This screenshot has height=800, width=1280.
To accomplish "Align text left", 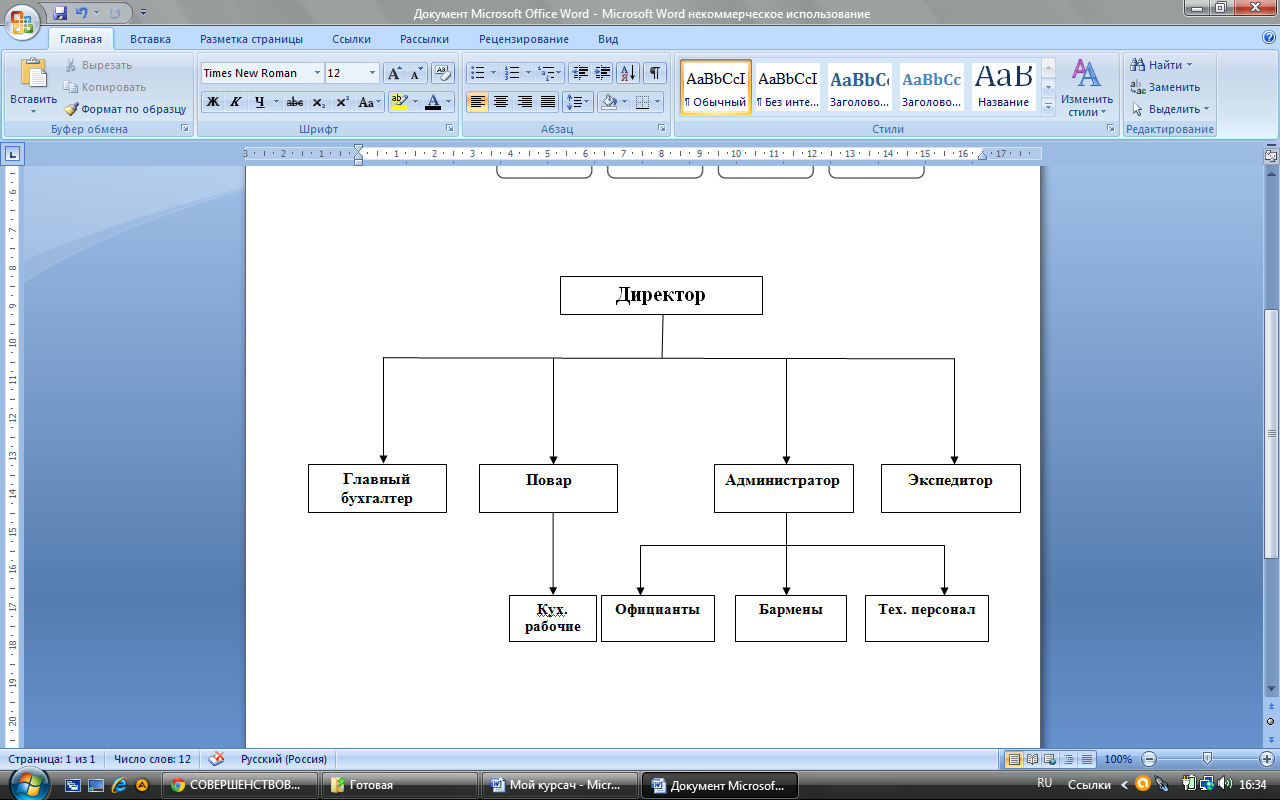I will click(x=478, y=102).
